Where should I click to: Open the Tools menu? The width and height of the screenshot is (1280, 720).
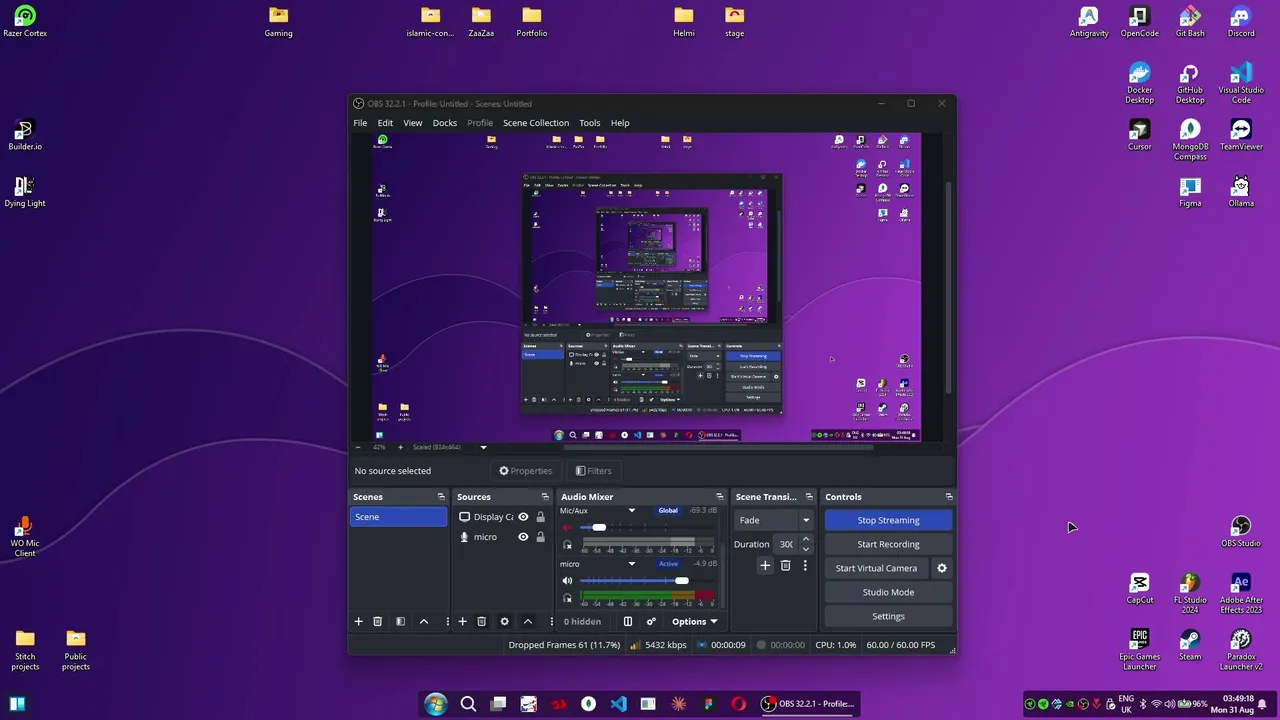point(590,123)
